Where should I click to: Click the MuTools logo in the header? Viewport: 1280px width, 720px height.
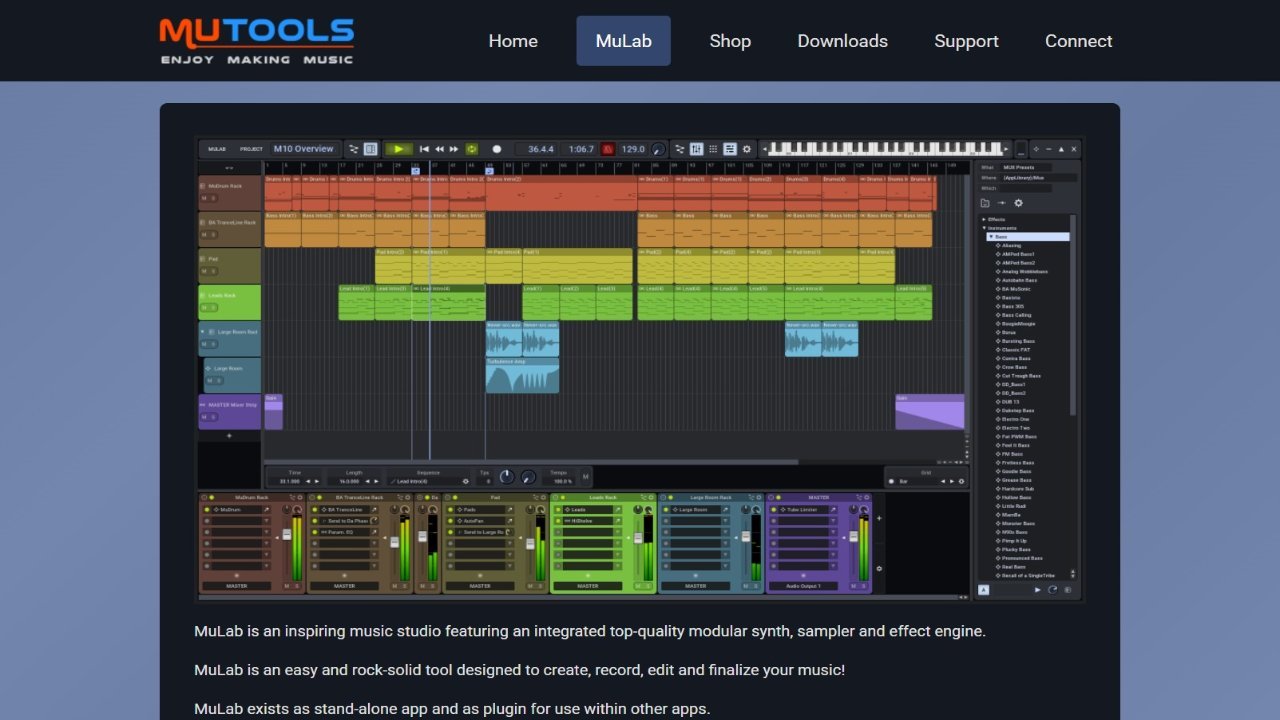tap(257, 41)
